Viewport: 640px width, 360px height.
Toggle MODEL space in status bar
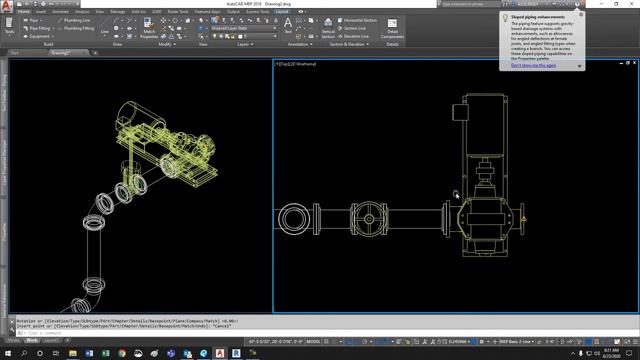pos(313,342)
